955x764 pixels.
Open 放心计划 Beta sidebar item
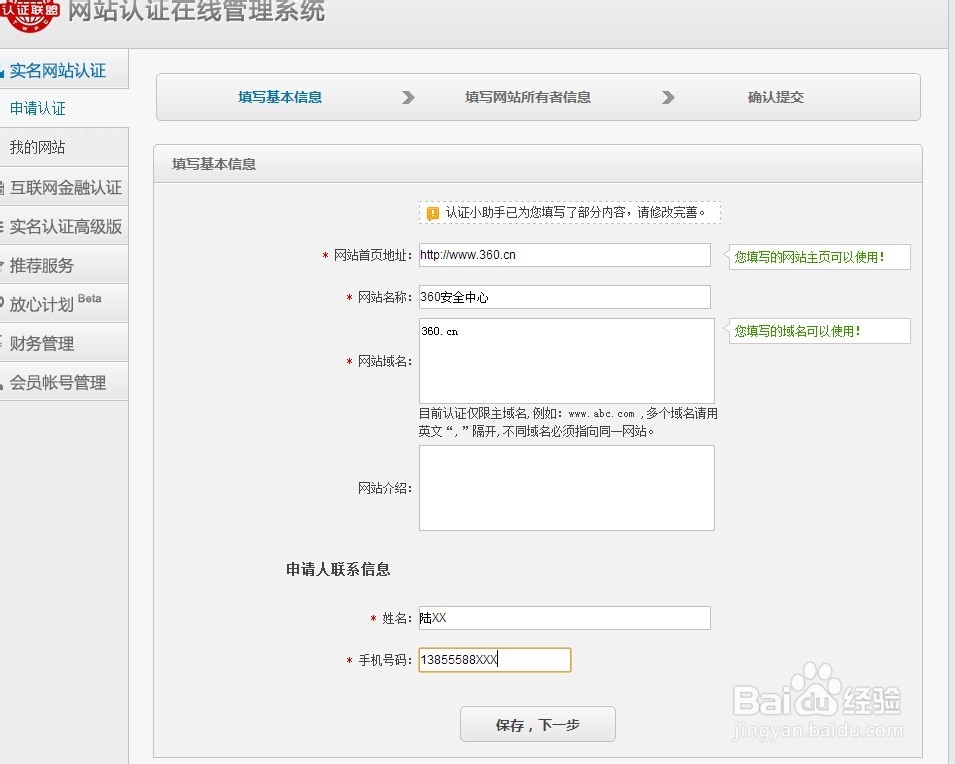click(63, 303)
